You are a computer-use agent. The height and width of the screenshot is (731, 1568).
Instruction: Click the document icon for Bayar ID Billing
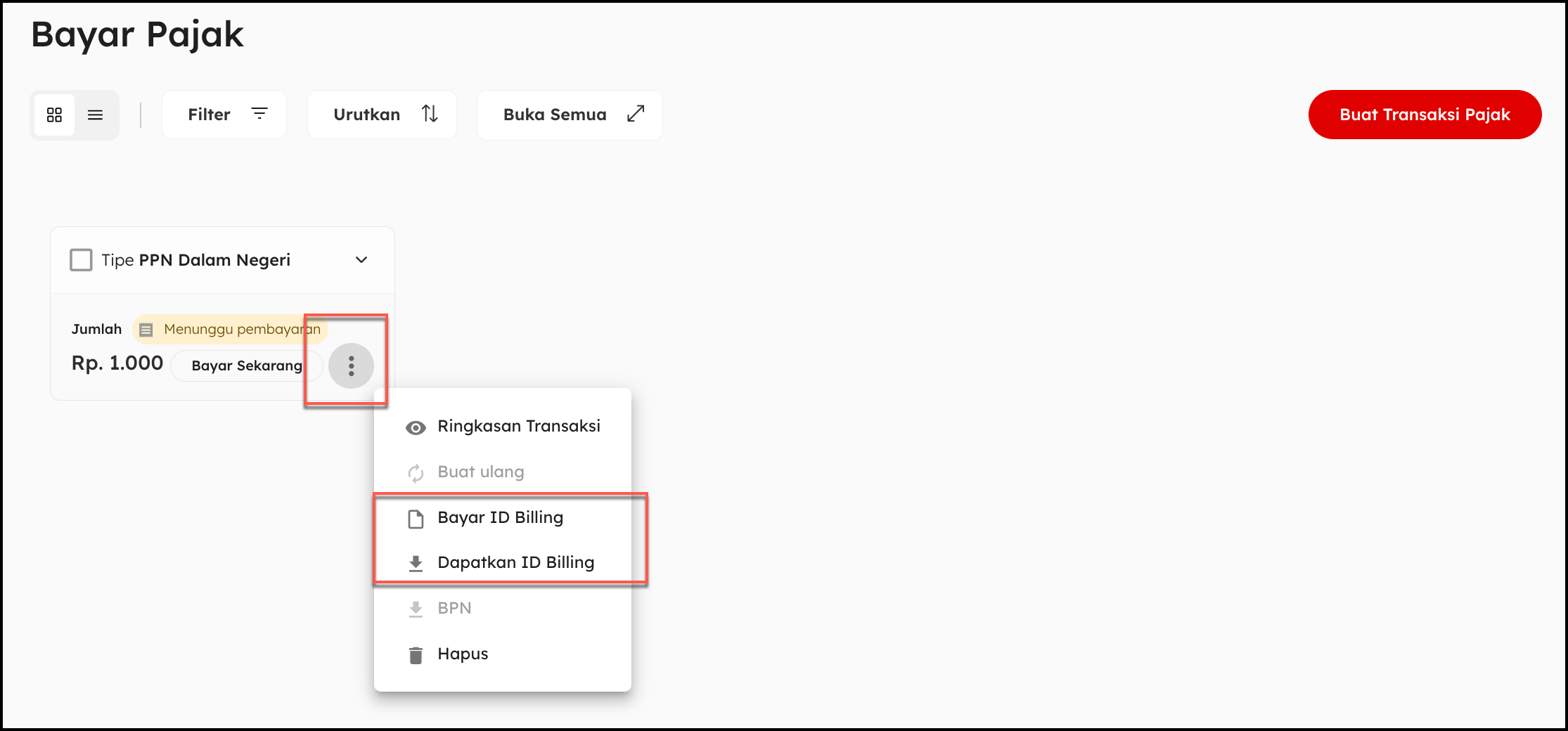point(416,519)
